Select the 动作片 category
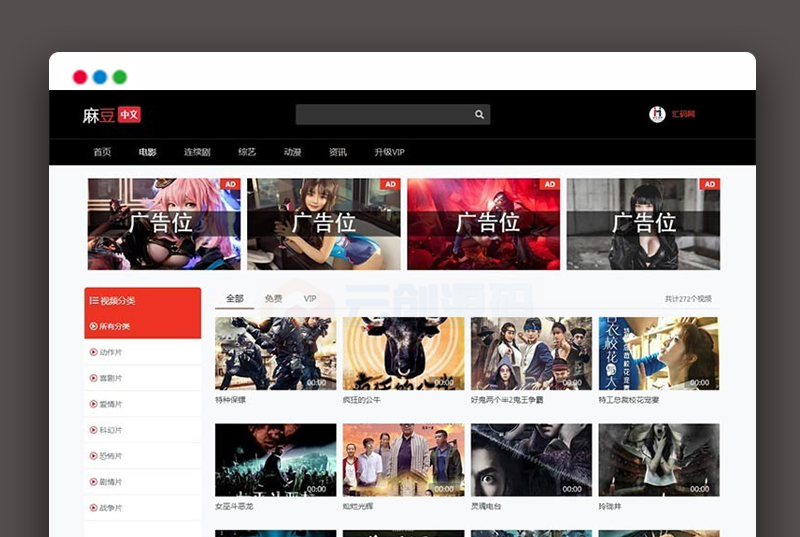Viewport: 800px width, 537px height. (142, 352)
